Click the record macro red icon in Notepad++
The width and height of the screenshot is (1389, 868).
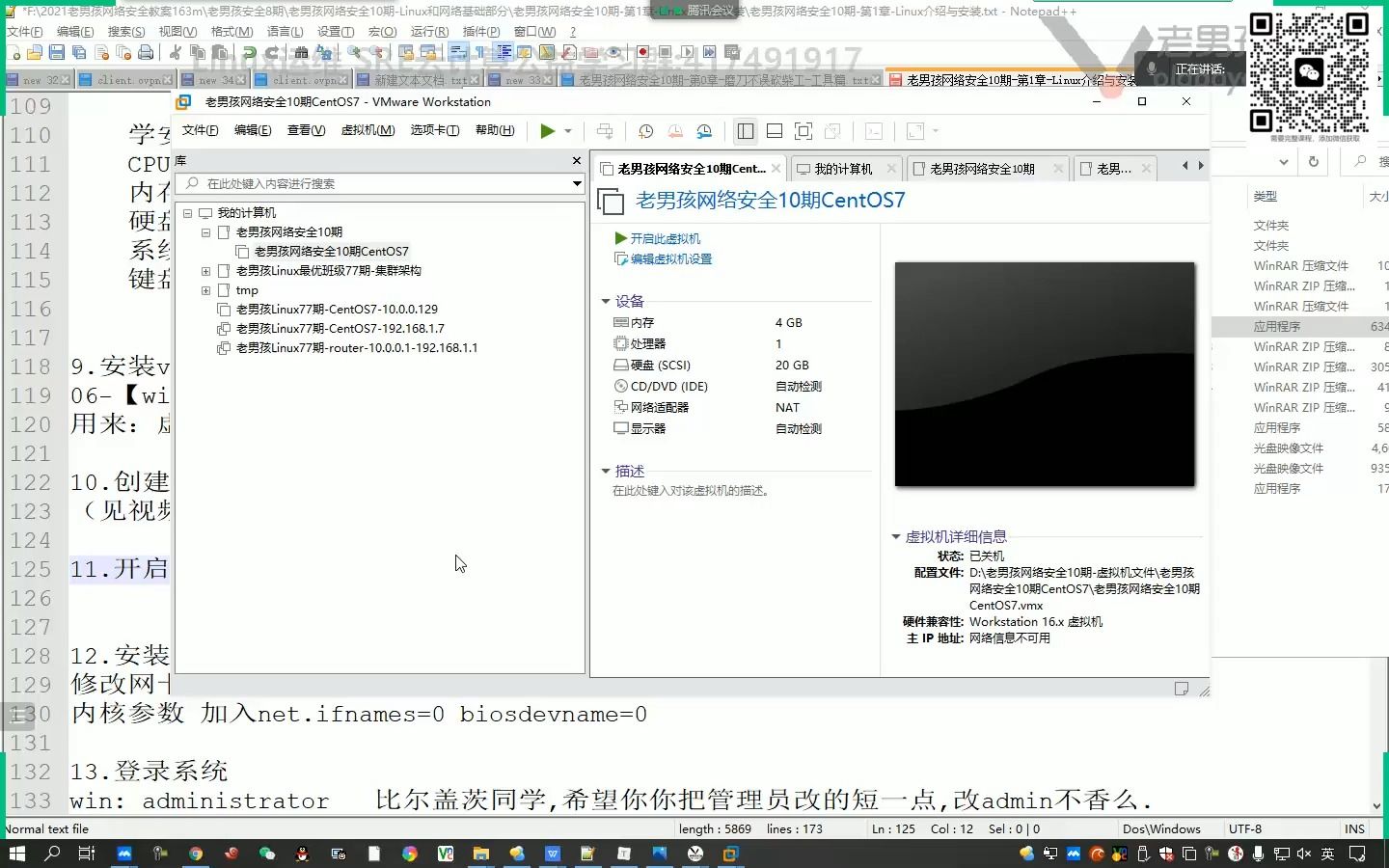[x=642, y=52]
